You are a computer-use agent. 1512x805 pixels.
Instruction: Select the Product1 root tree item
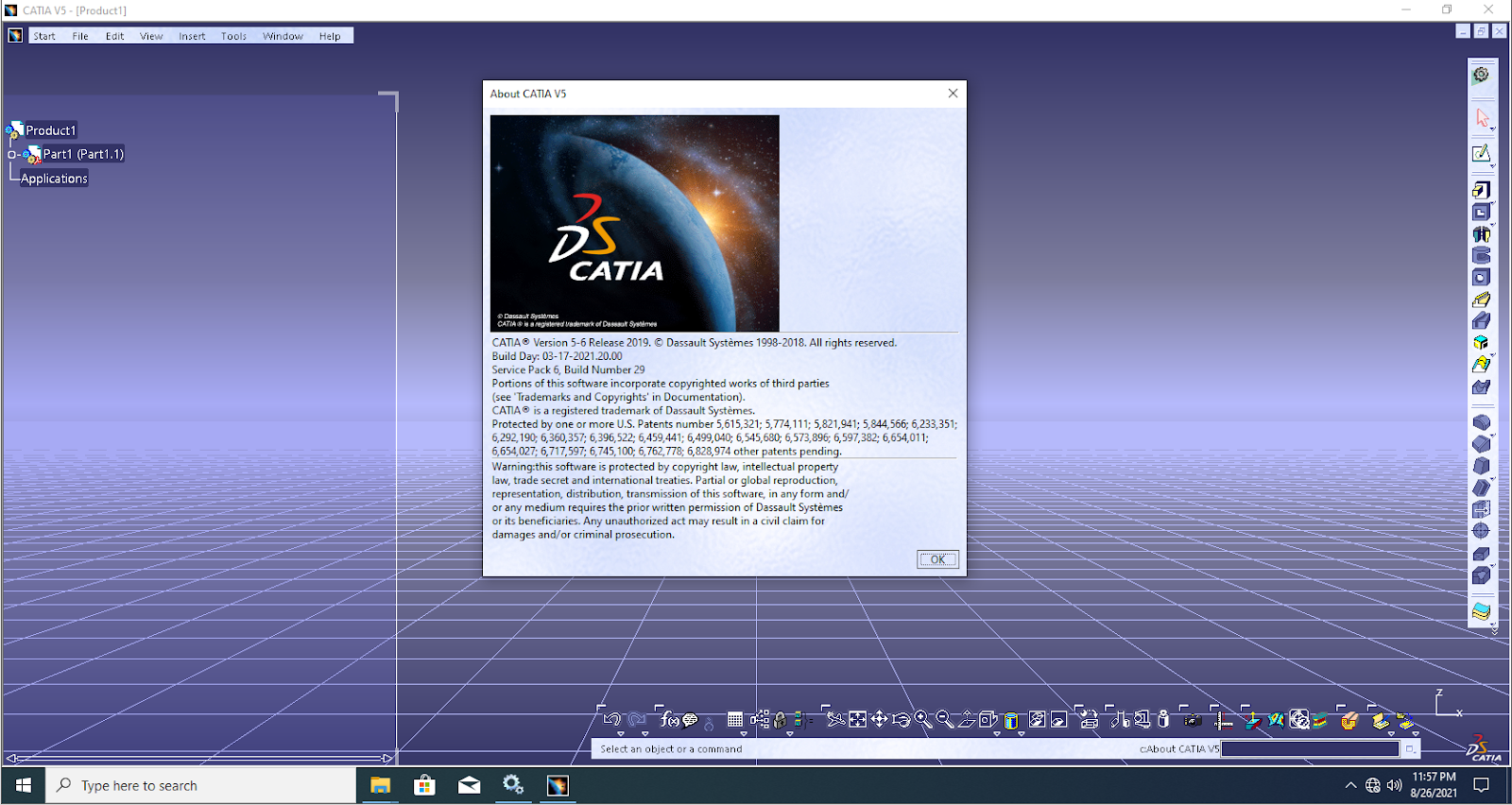50,130
